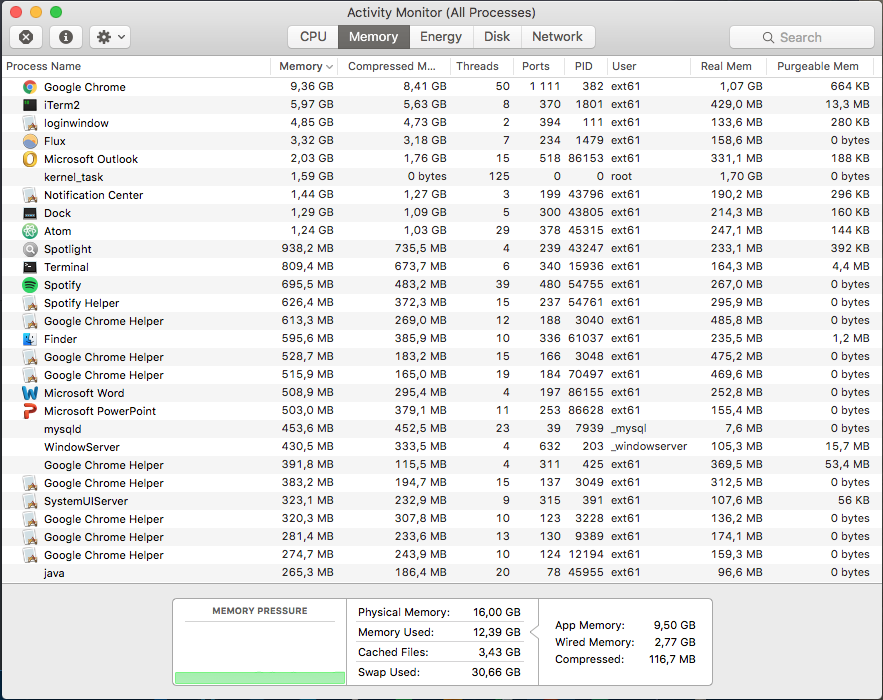
Task: Open the Disk tab
Action: pyautogui.click(x=497, y=37)
